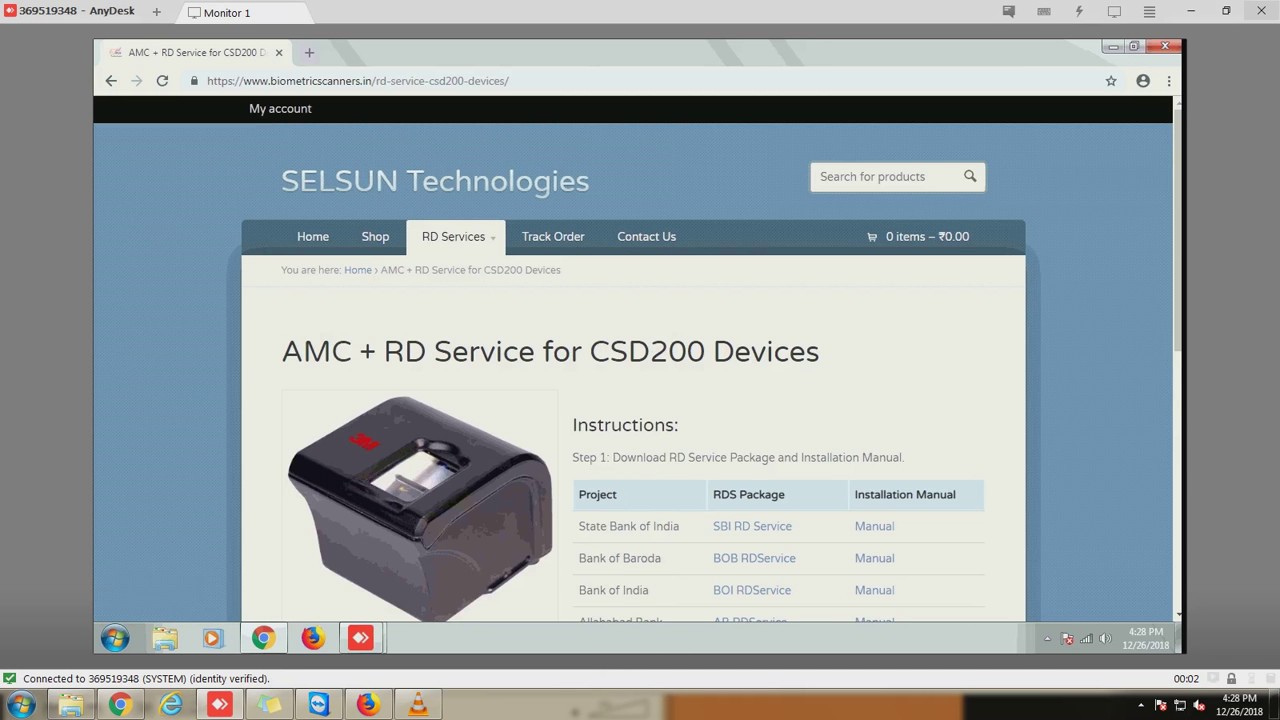Go back in the remote Chrome browser

pyautogui.click(x=111, y=81)
